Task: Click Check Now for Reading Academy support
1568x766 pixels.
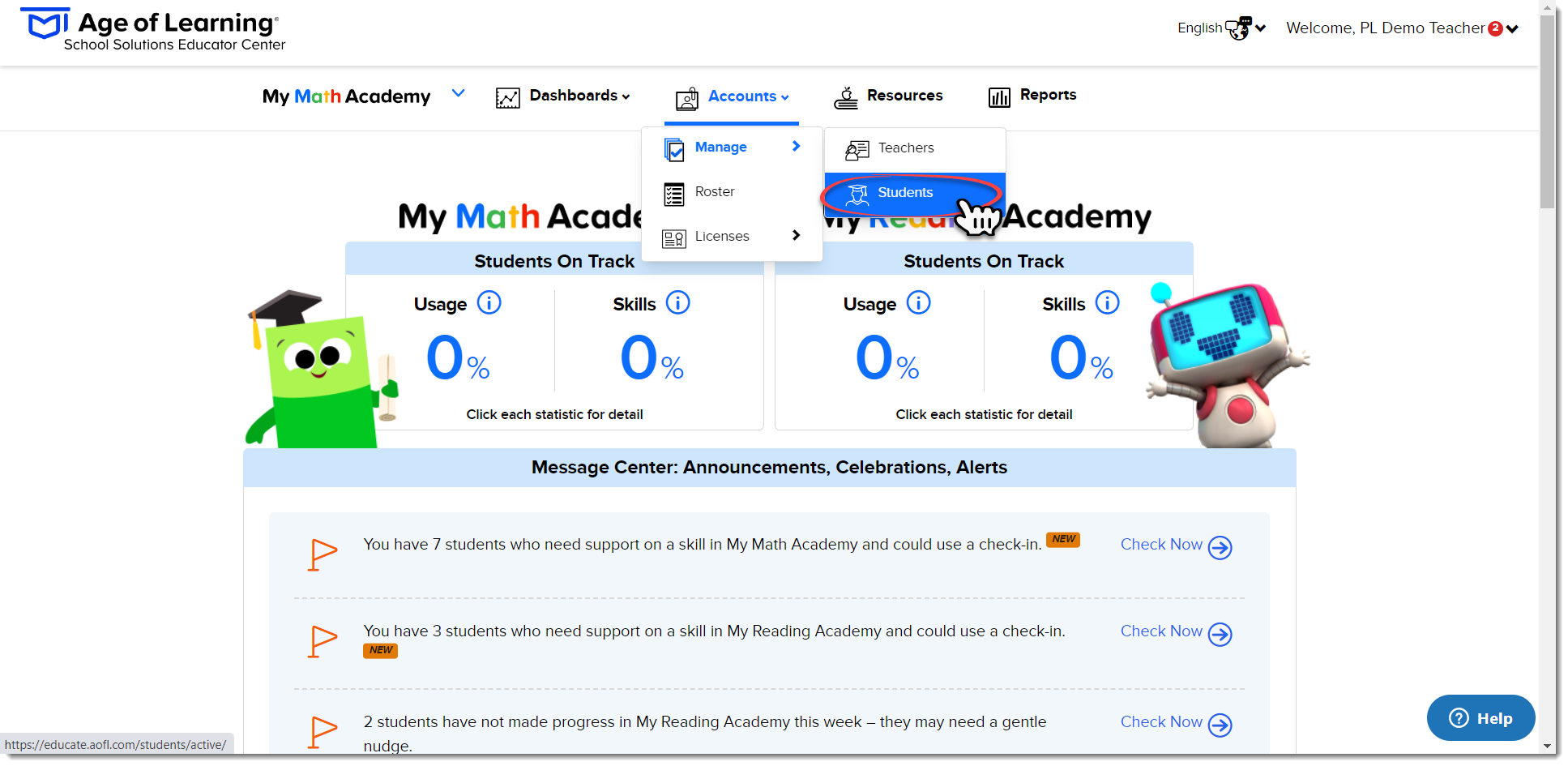Action: pyautogui.click(x=1161, y=631)
